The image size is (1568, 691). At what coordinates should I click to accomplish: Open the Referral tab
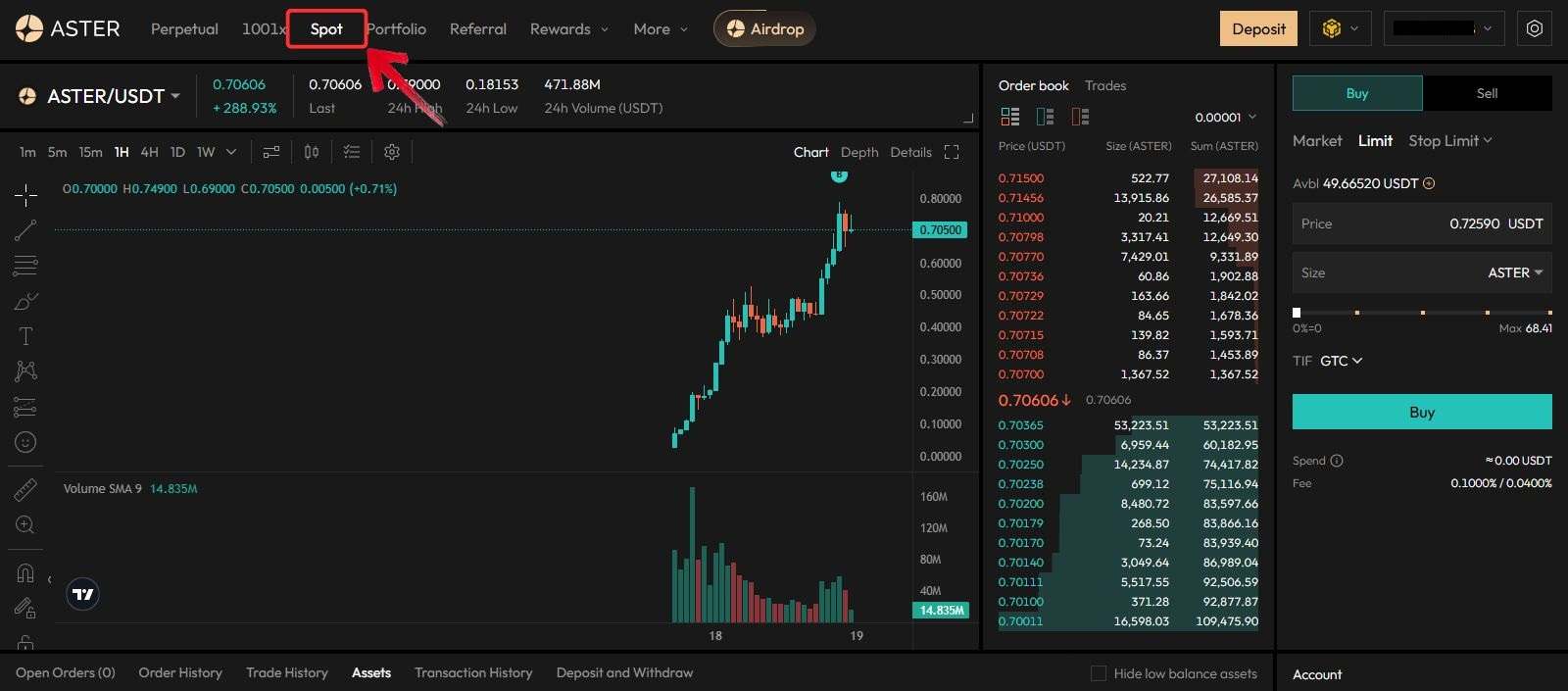pyautogui.click(x=478, y=28)
